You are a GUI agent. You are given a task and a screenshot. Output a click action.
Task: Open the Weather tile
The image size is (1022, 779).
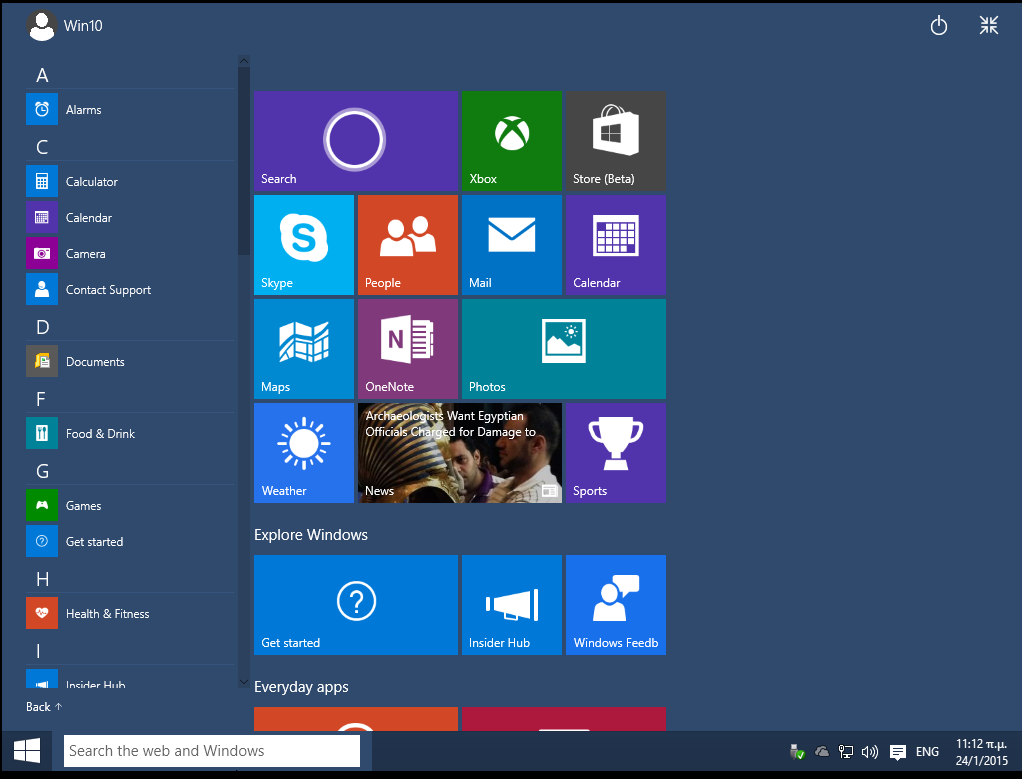coord(304,453)
